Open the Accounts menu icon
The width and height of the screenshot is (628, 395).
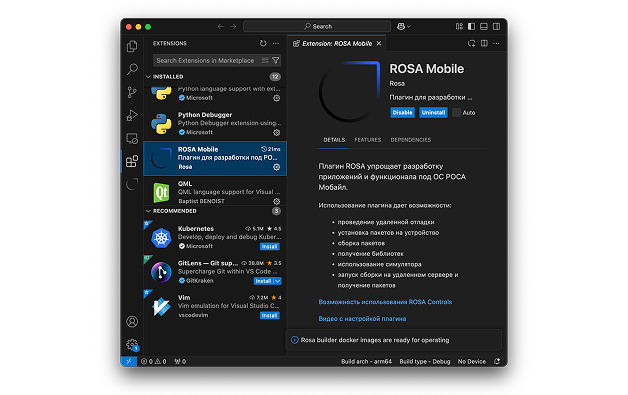point(132,322)
